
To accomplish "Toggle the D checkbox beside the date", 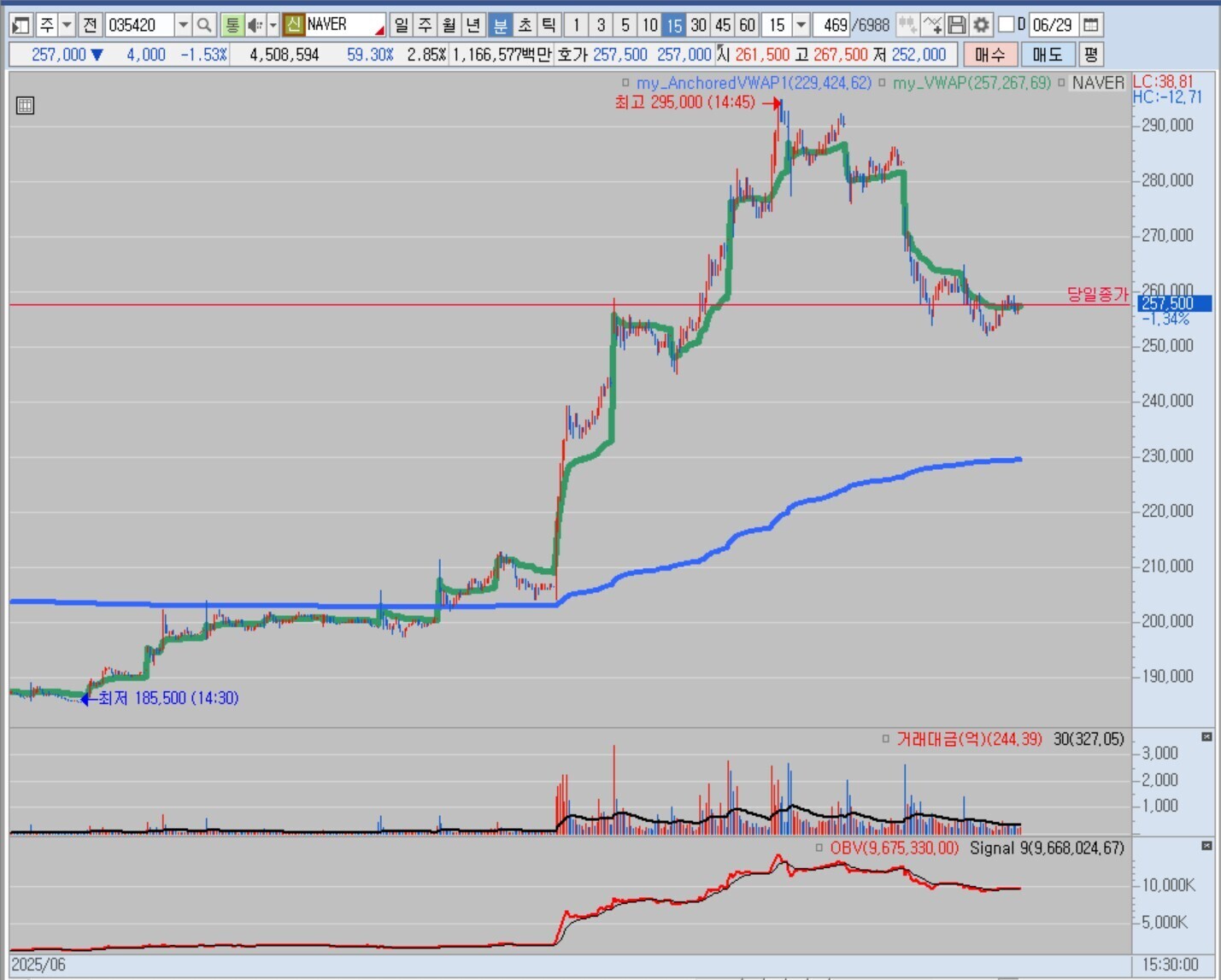I will (1007, 25).
